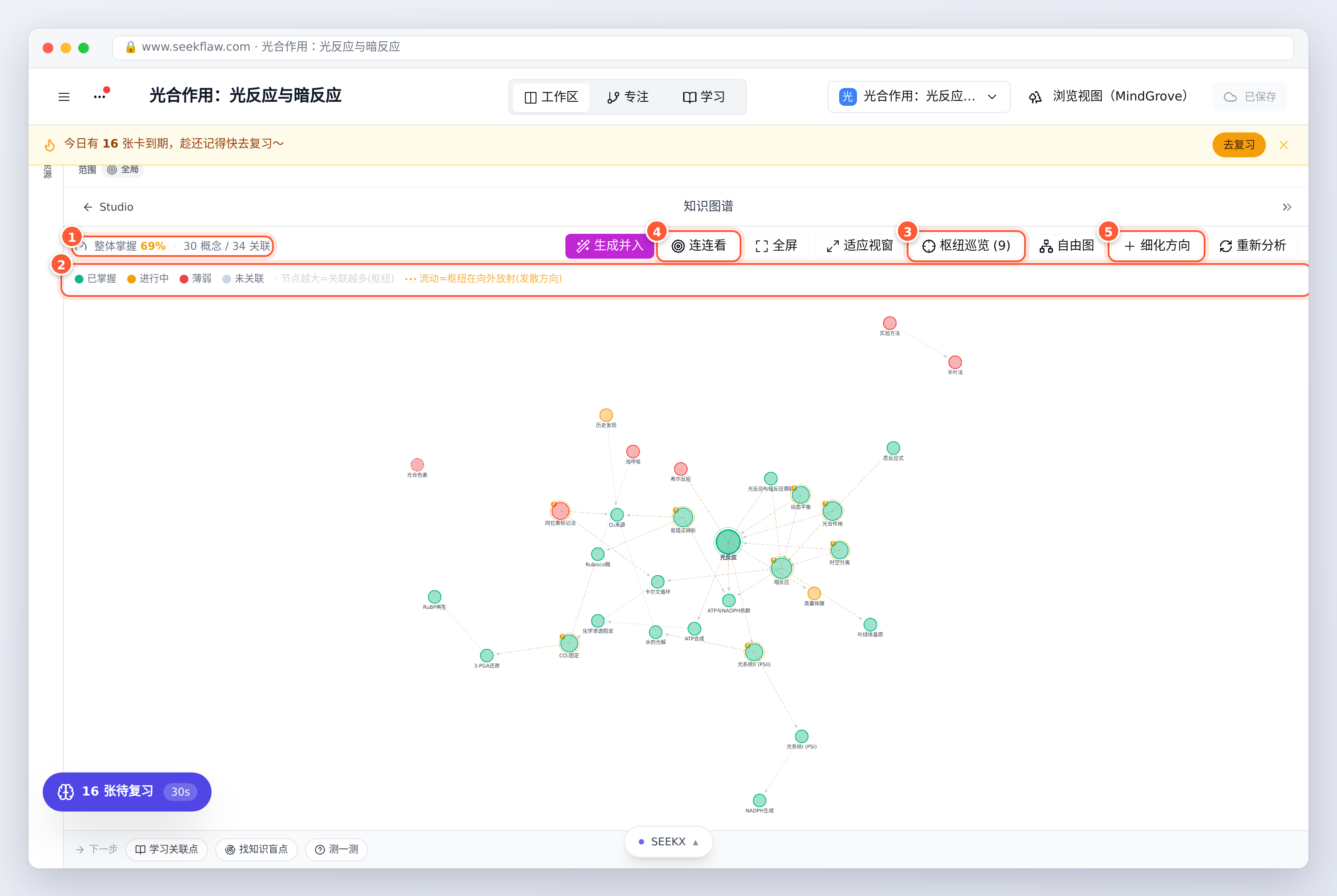1337x896 pixels.
Task: Select the 类囊体膜 orange node
Action: (814, 593)
